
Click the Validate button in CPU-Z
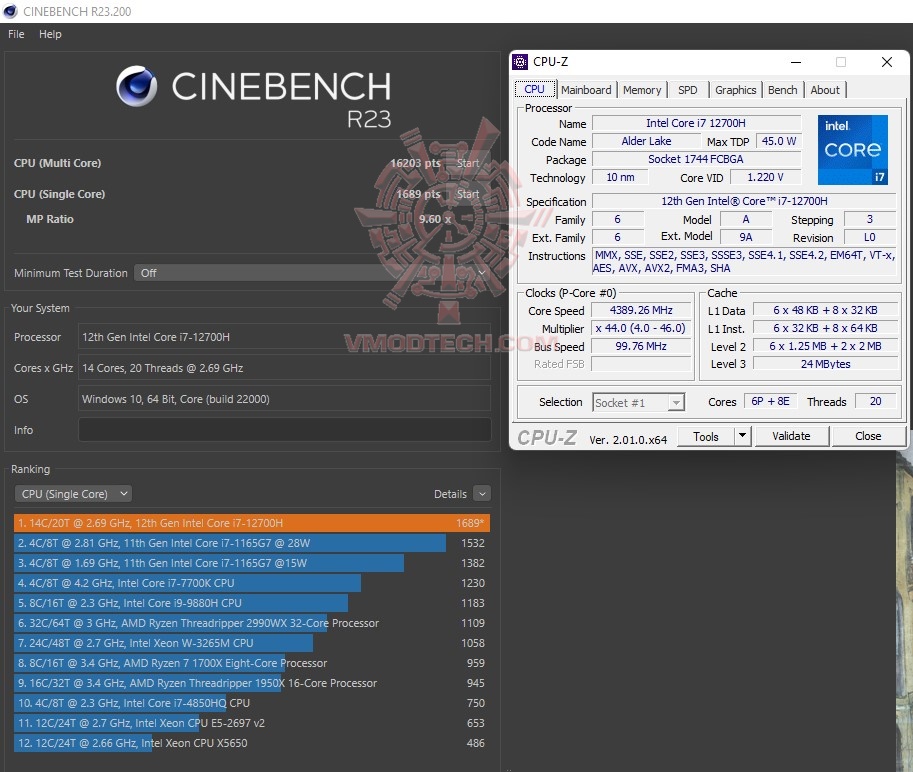(x=791, y=436)
